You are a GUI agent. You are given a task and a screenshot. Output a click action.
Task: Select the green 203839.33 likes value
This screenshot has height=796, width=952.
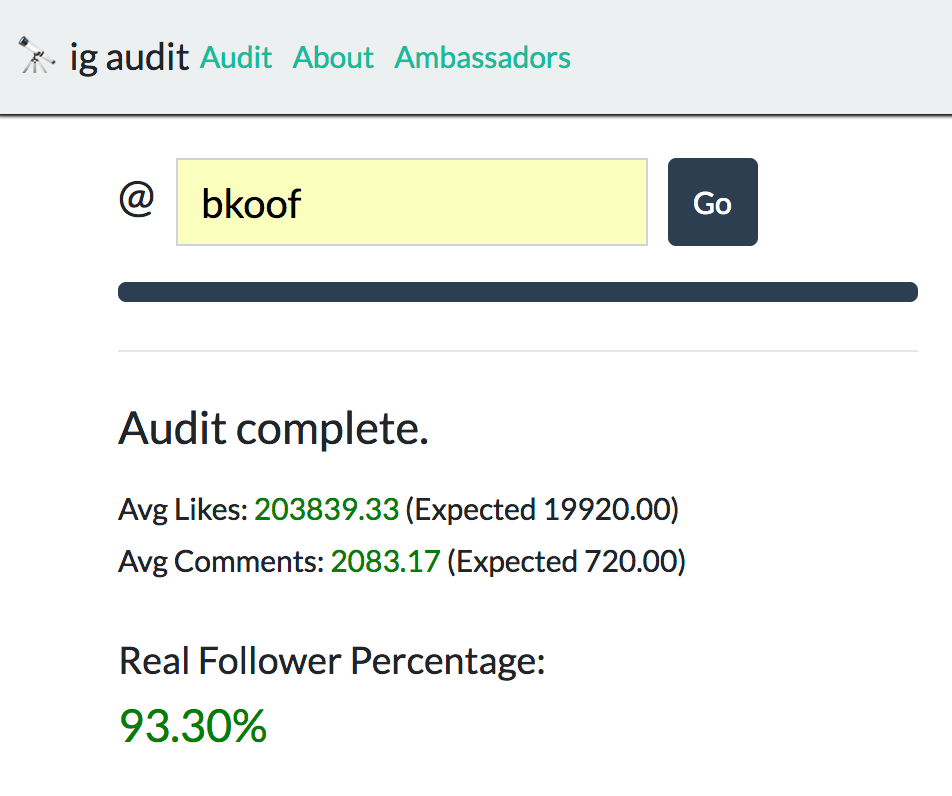tap(326, 510)
